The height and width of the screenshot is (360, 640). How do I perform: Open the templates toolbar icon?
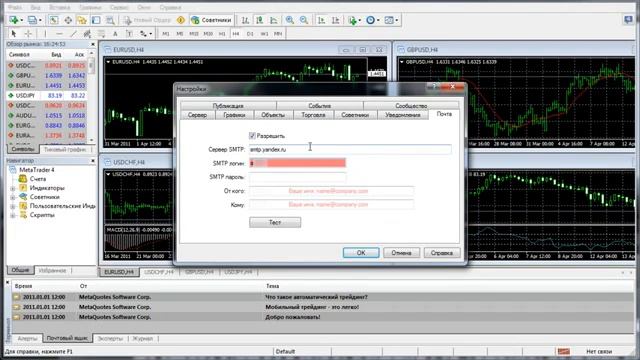coord(389,20)
